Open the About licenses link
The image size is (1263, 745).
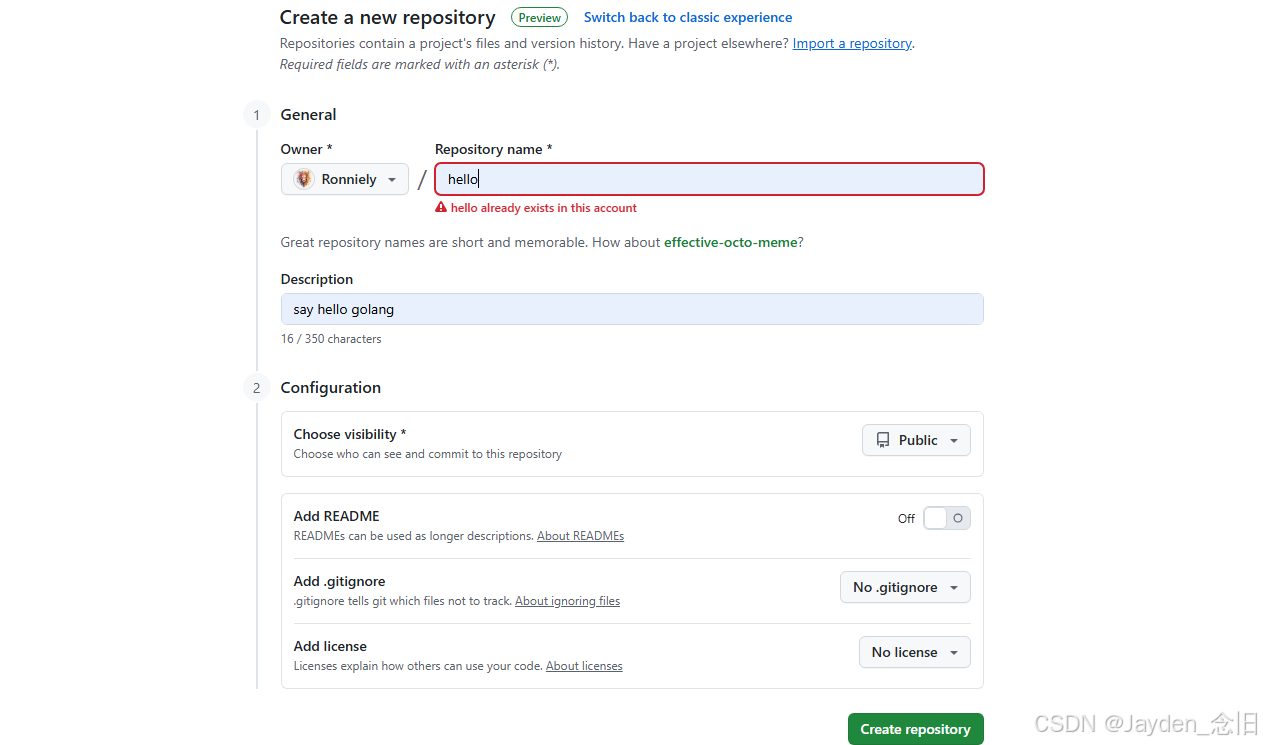click(584, 666)
